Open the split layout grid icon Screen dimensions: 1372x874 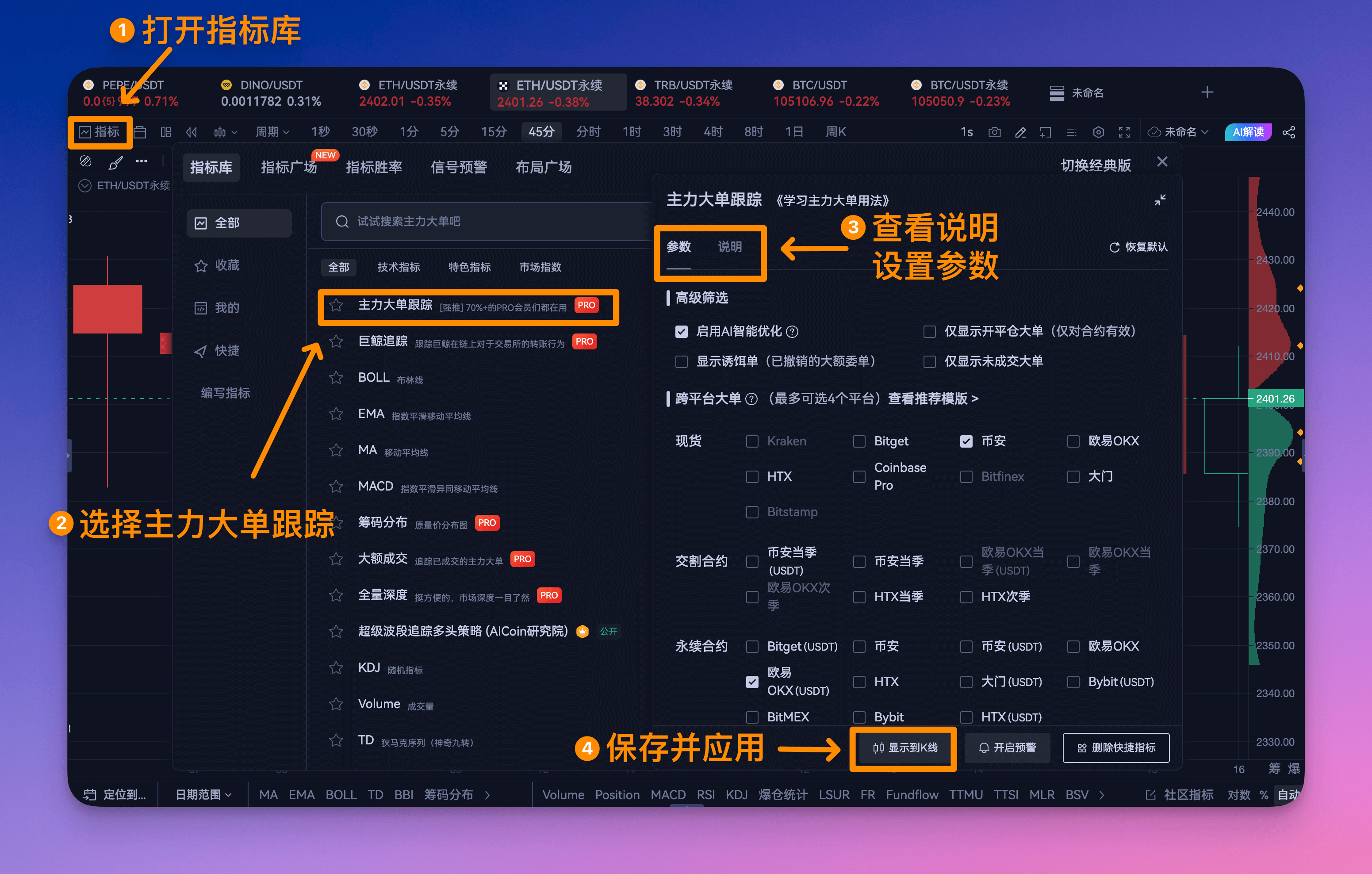click(x=166, y=132)
